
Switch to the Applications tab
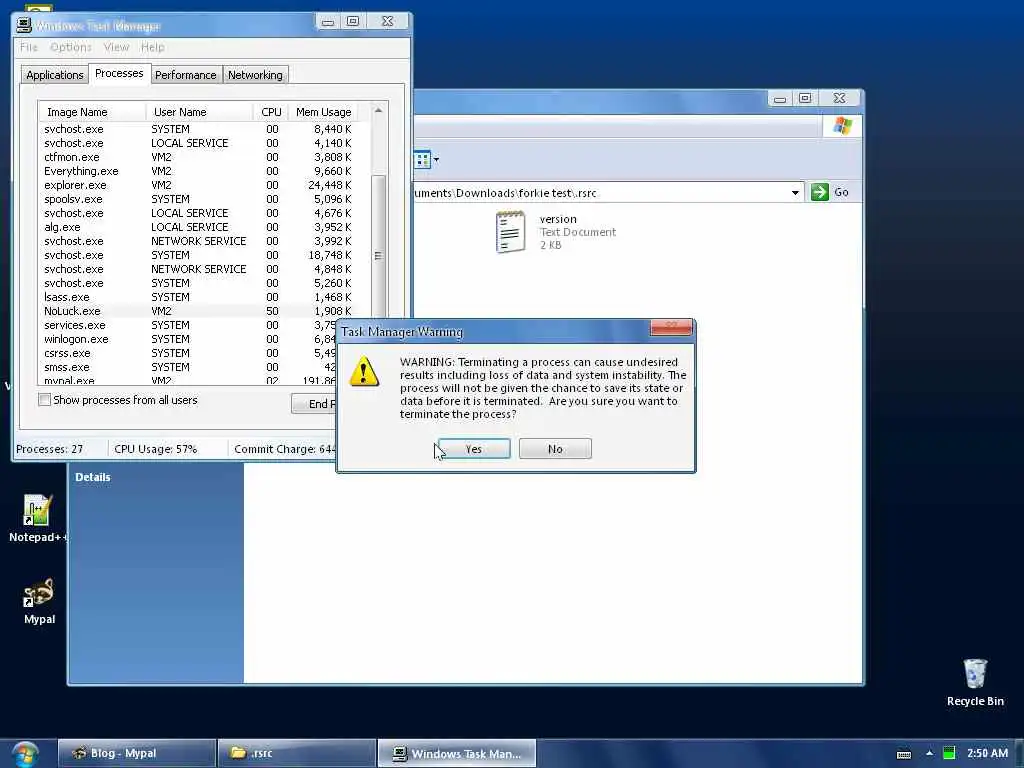(x=55, y=75)
